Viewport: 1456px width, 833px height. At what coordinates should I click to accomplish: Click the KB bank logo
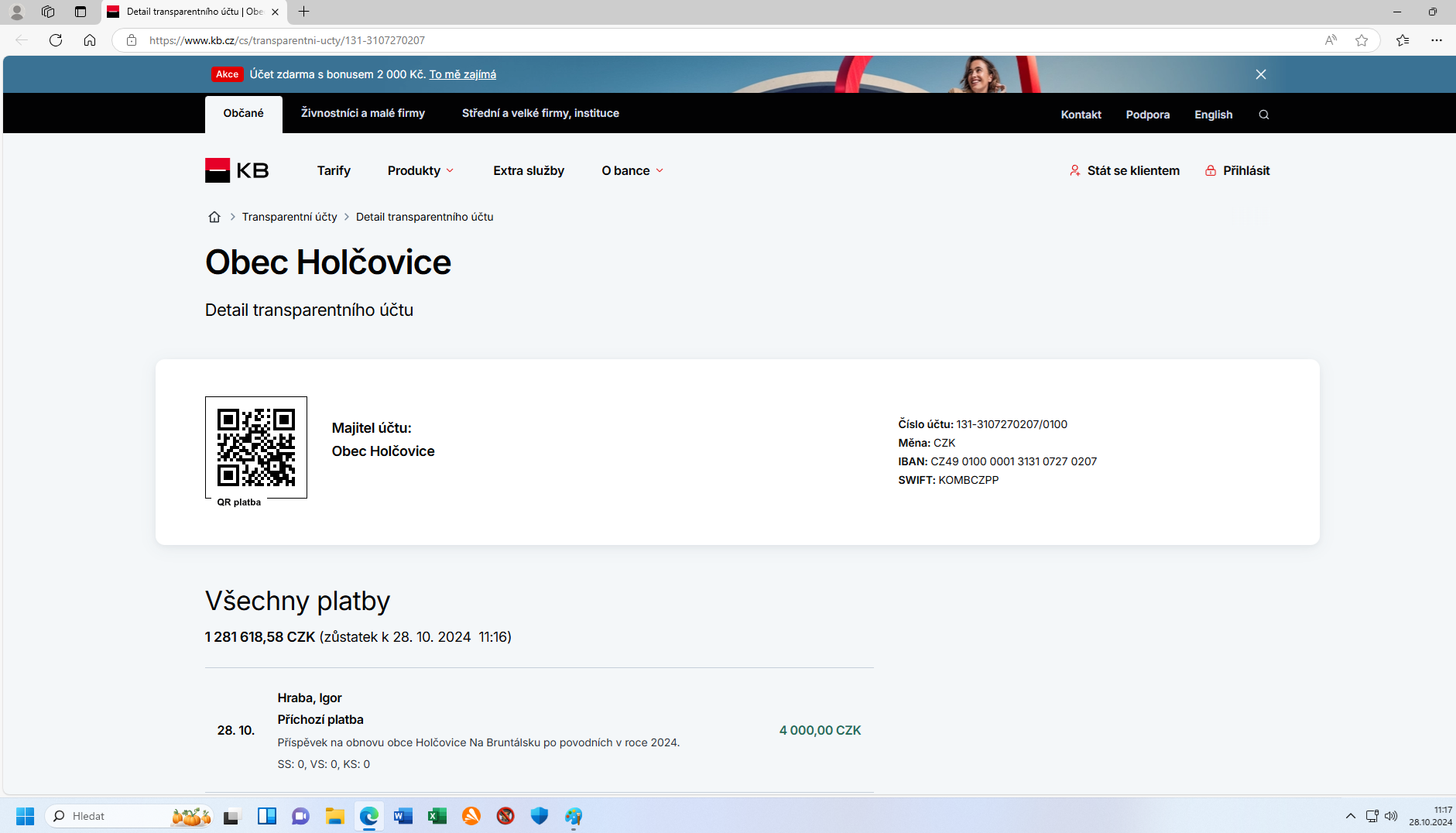click(237, 170)
